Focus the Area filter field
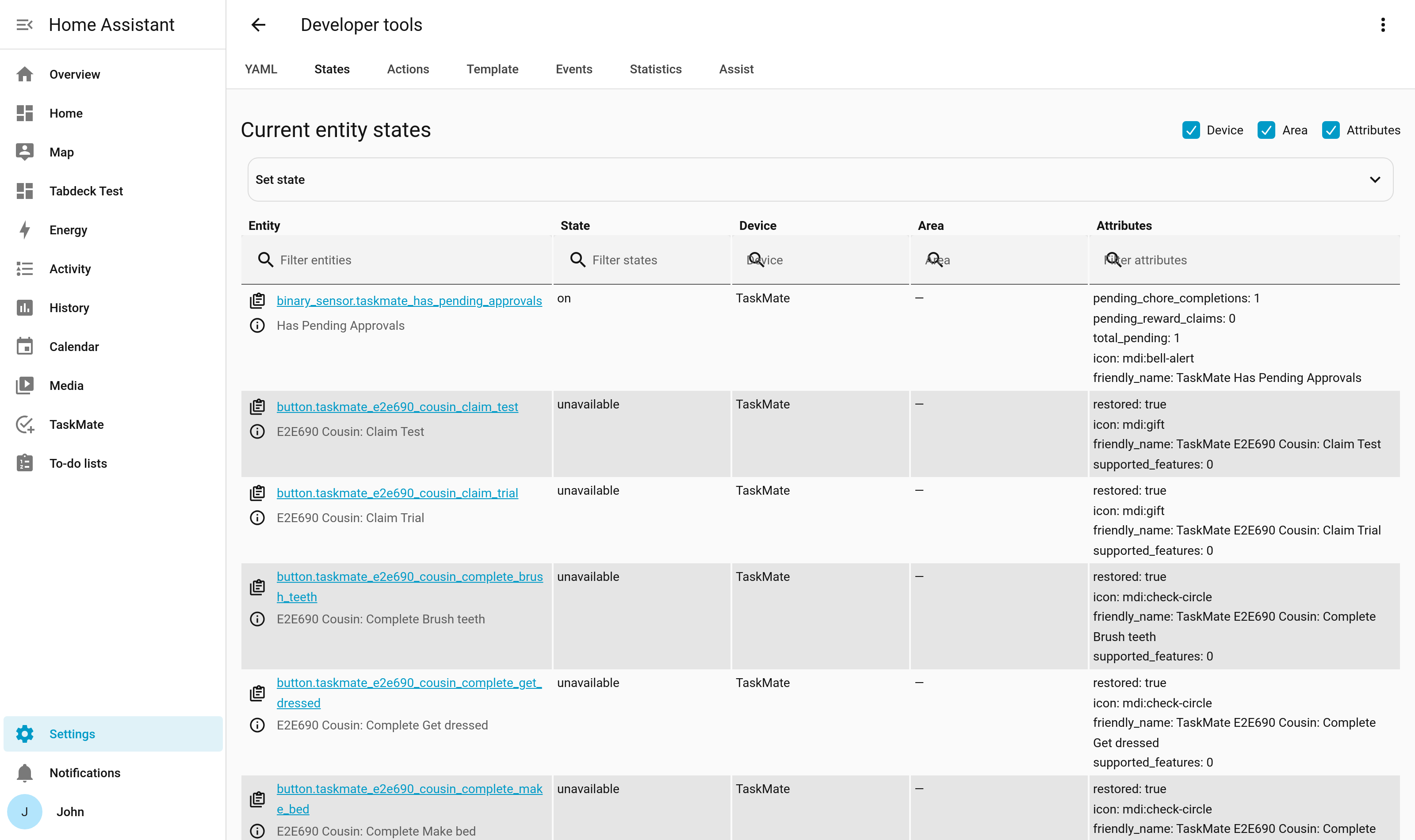The width and height of the screenshot is (1415, 840). [999, 260]
